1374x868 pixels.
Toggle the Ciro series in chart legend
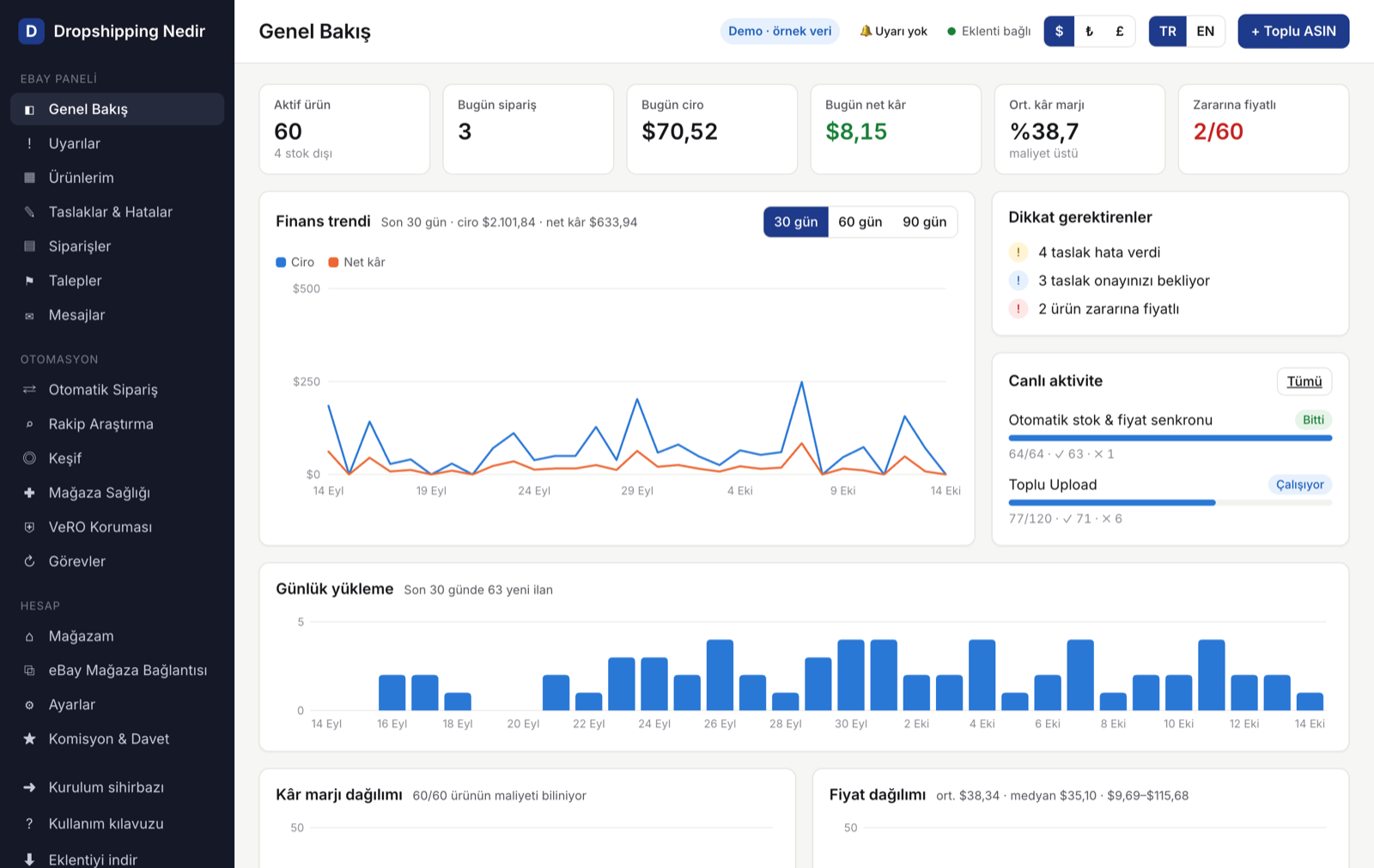[x=295, y=262]
